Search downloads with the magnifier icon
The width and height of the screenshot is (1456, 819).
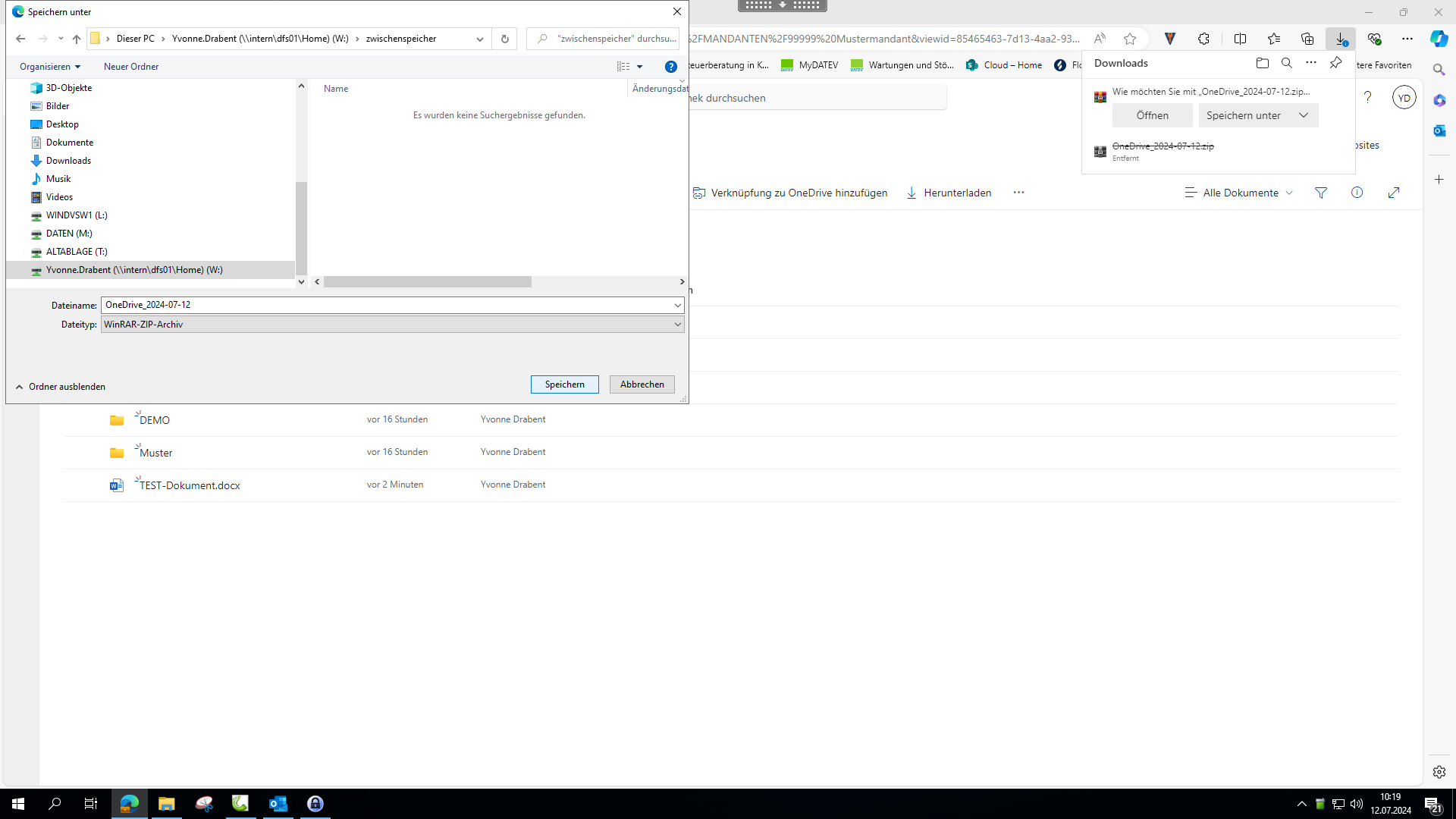click(1287, 63)
